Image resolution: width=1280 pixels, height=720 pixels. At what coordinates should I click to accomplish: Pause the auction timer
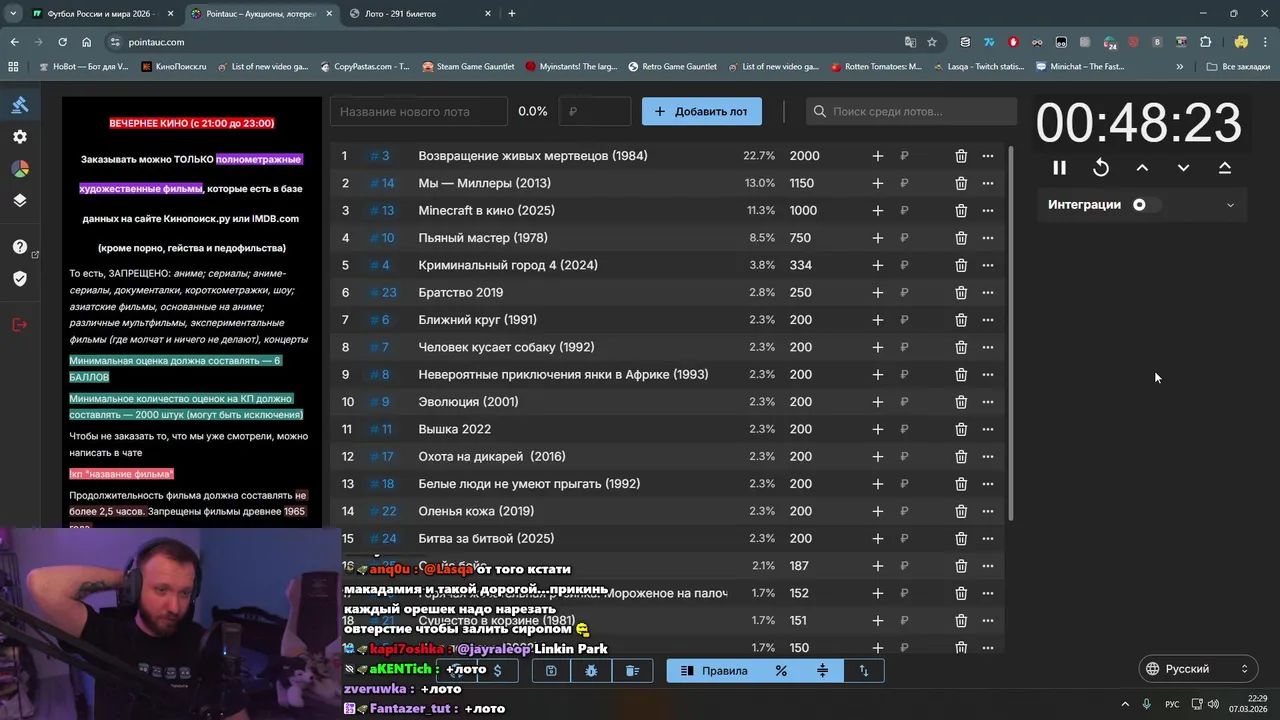1060,168
